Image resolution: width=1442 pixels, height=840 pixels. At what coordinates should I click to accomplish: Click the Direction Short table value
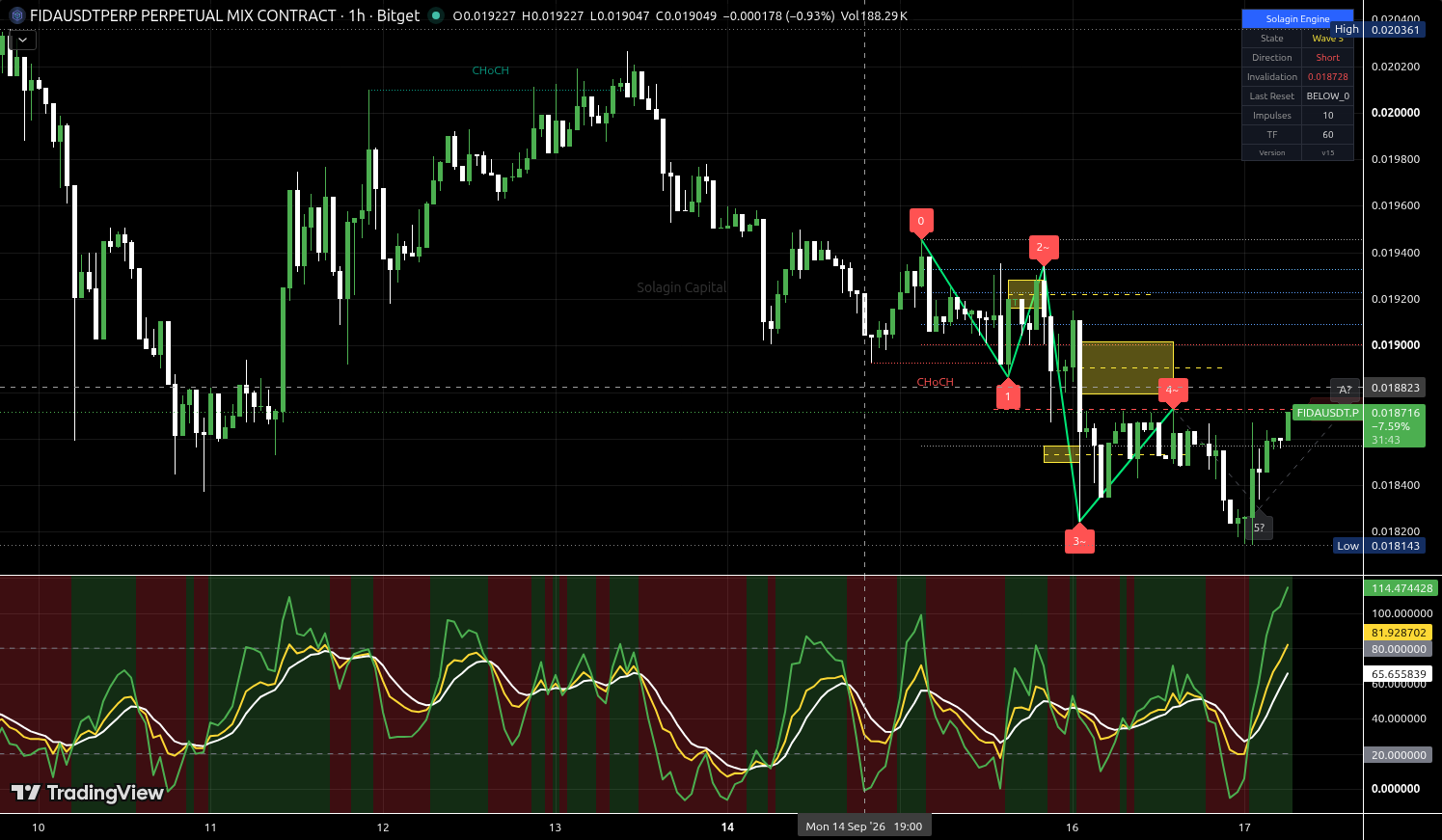[1328, 58]
